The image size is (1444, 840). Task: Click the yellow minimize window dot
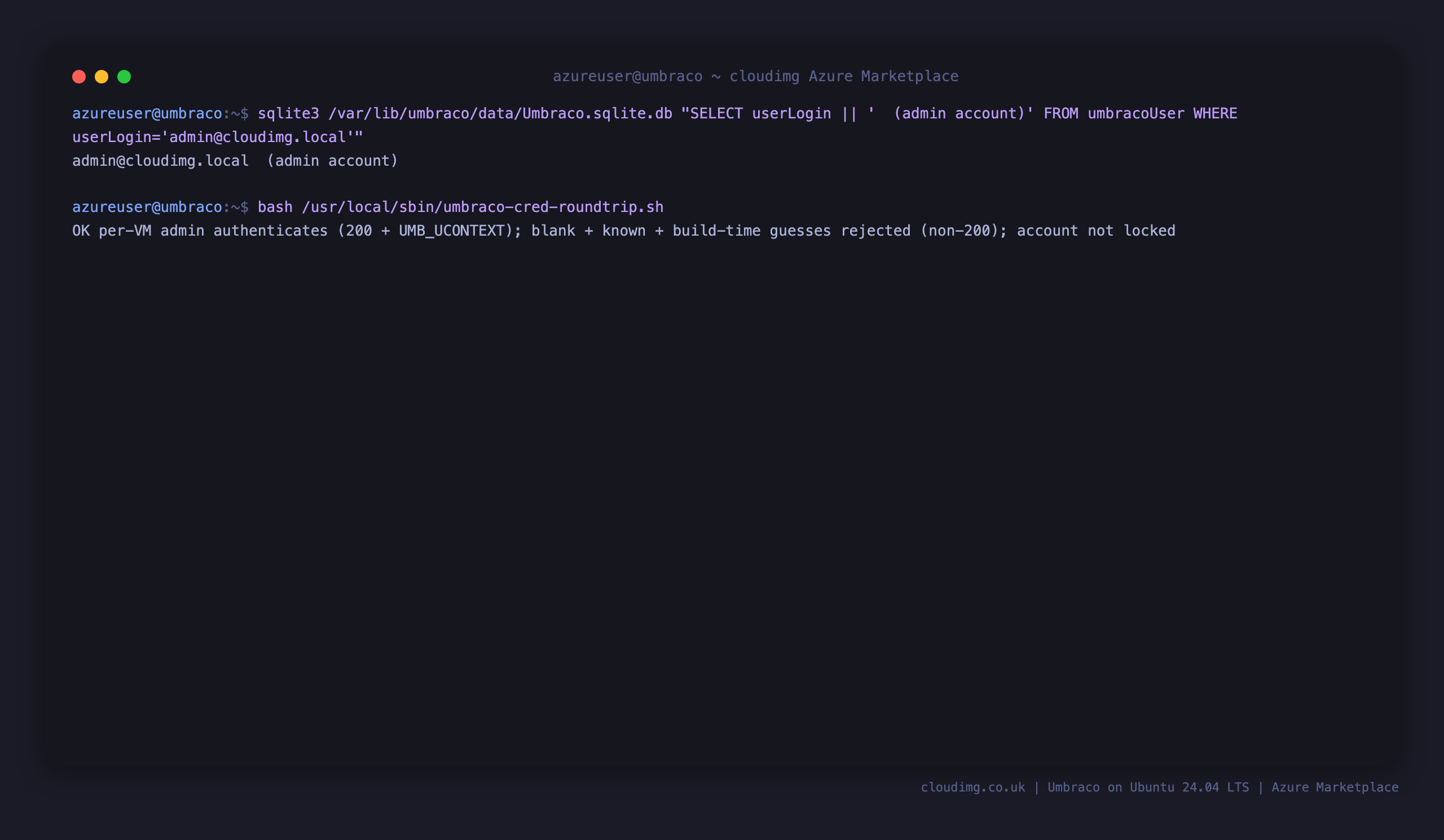102,77
